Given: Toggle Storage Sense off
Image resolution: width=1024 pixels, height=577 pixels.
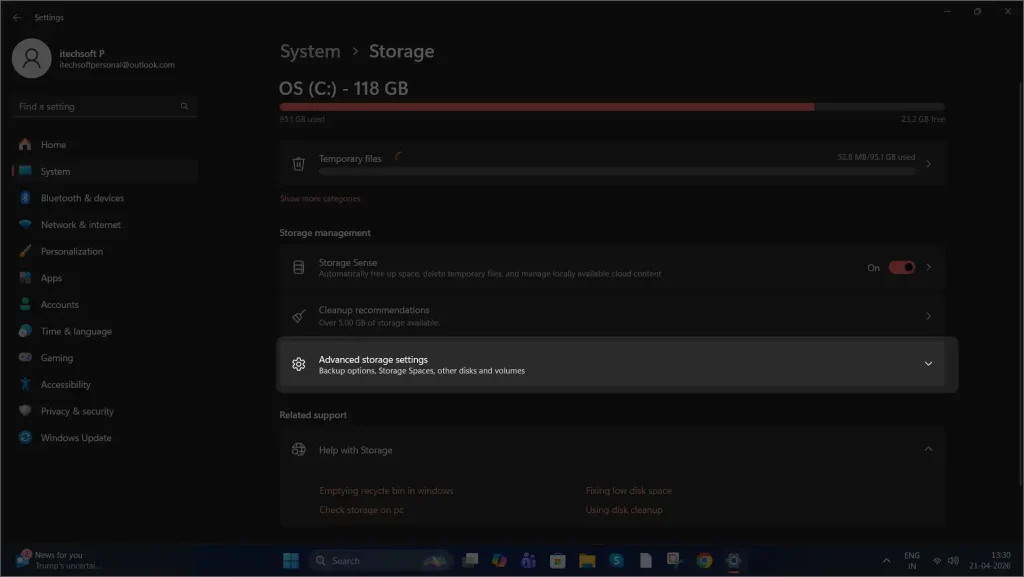Looking at the screenshot, I should [903, 267].
